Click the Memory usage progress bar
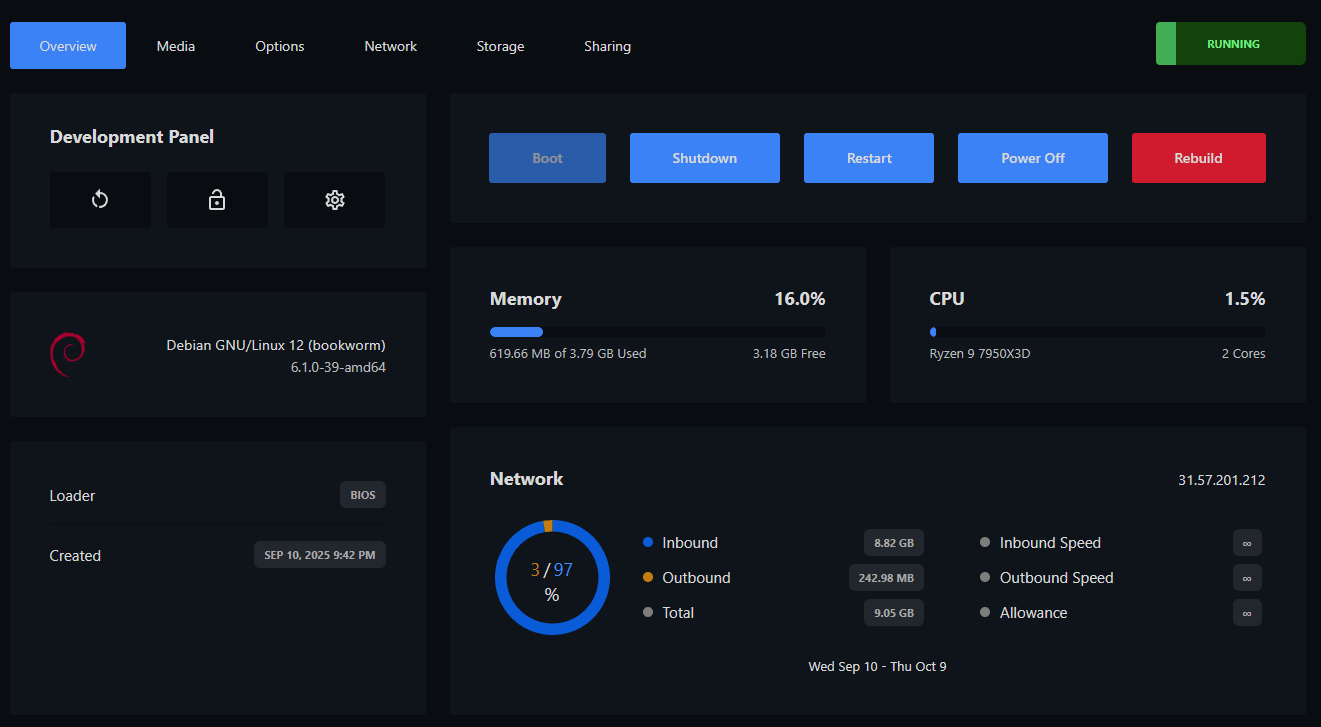Viewport: 1321px width, 727px height. click(x=657, y=332)
